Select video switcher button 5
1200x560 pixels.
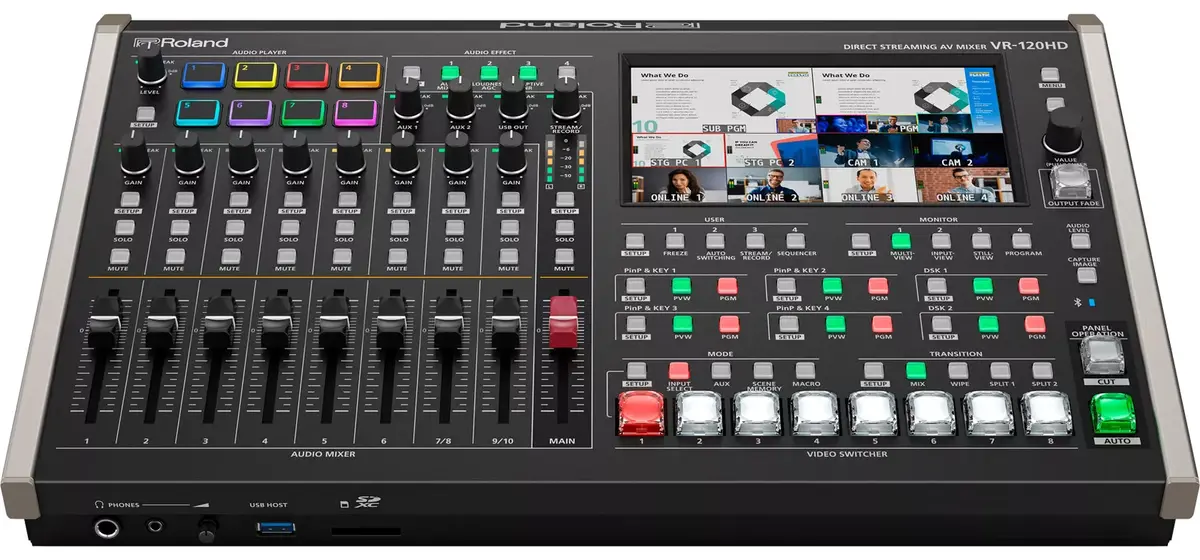(872, 412)
